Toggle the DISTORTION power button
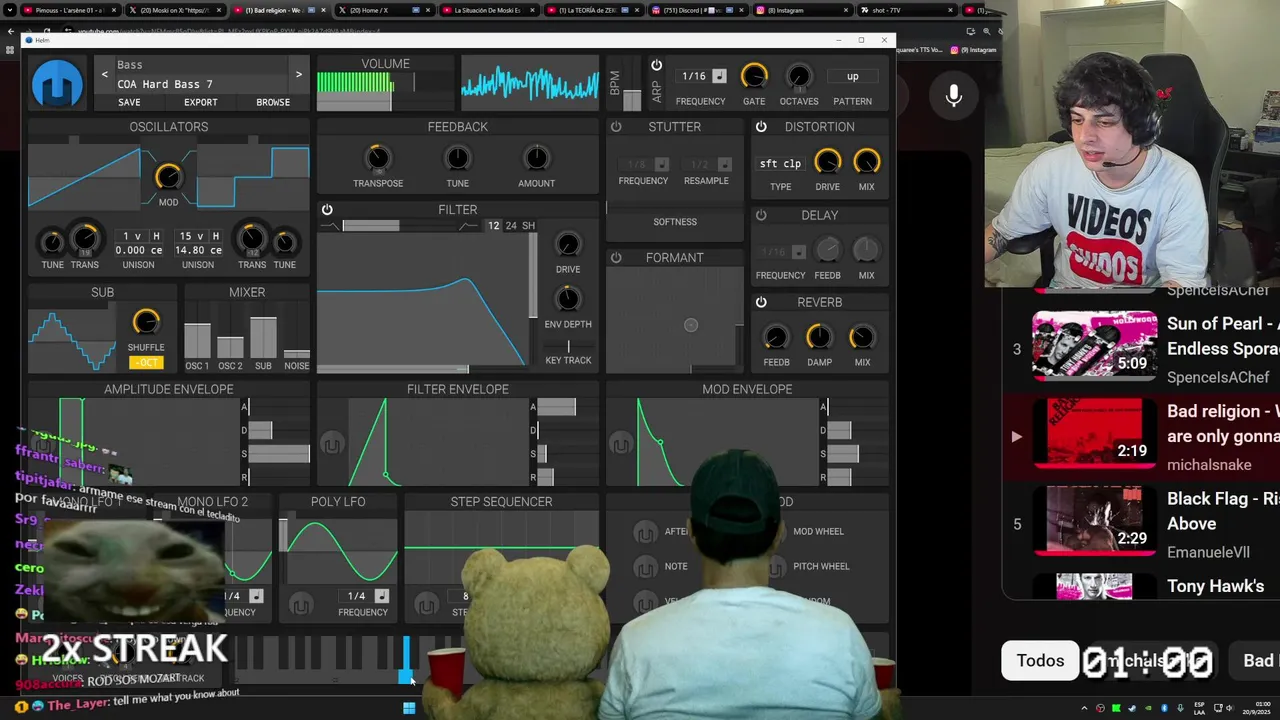Screen dimensions: 1280x720 (x=761, y=127)
